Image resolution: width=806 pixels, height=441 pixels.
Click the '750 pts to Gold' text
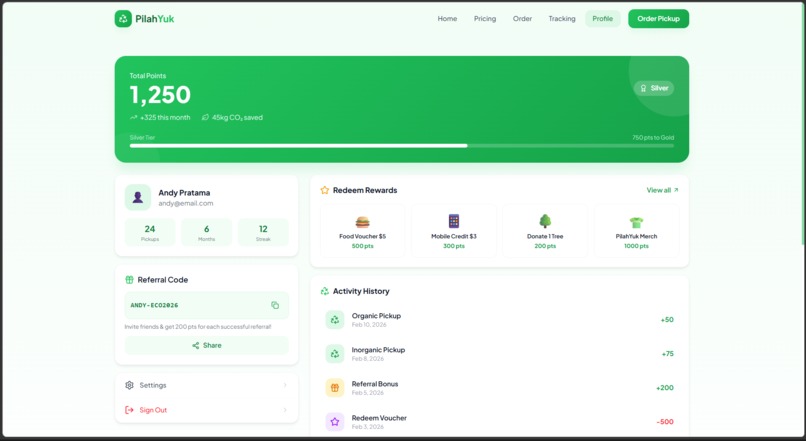[x=653, y=138]
